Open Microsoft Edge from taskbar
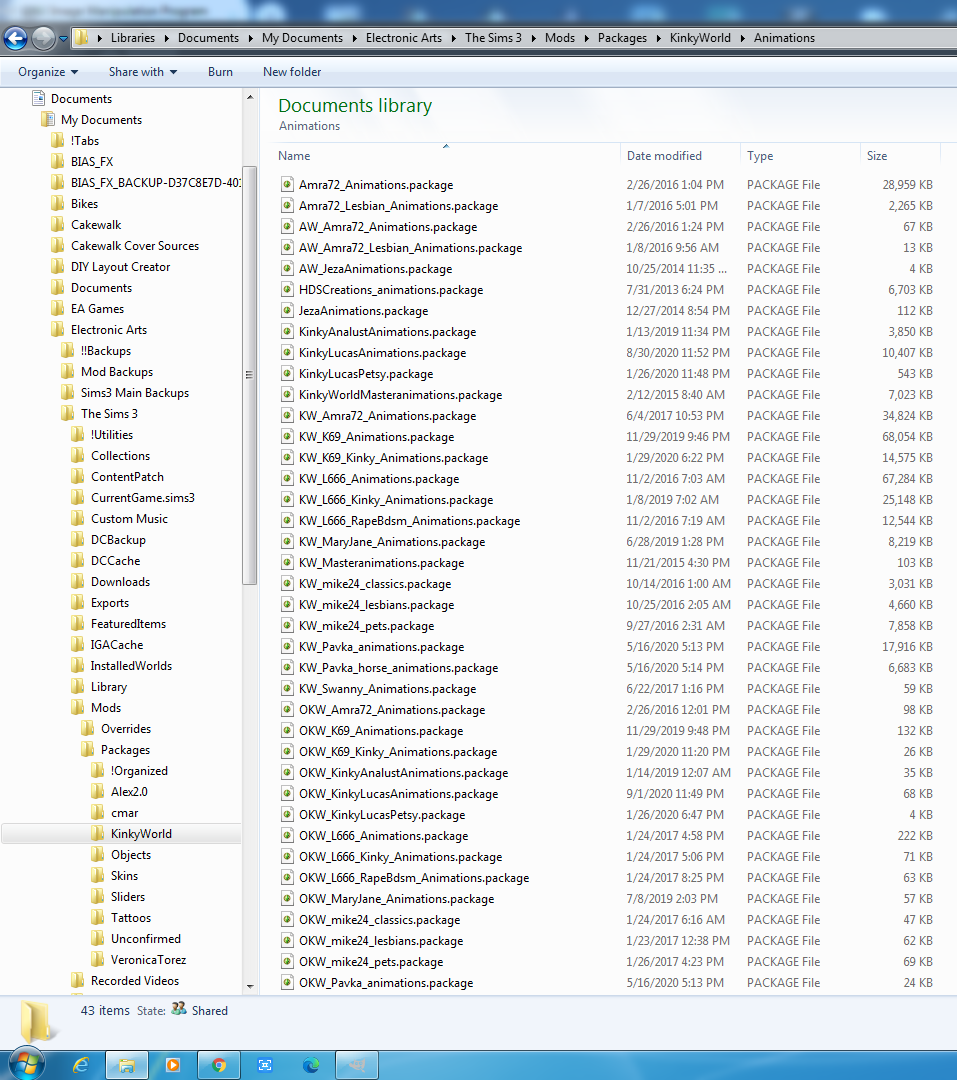Viewport: 957px width, 1080px height. [x=311, y=1066]
